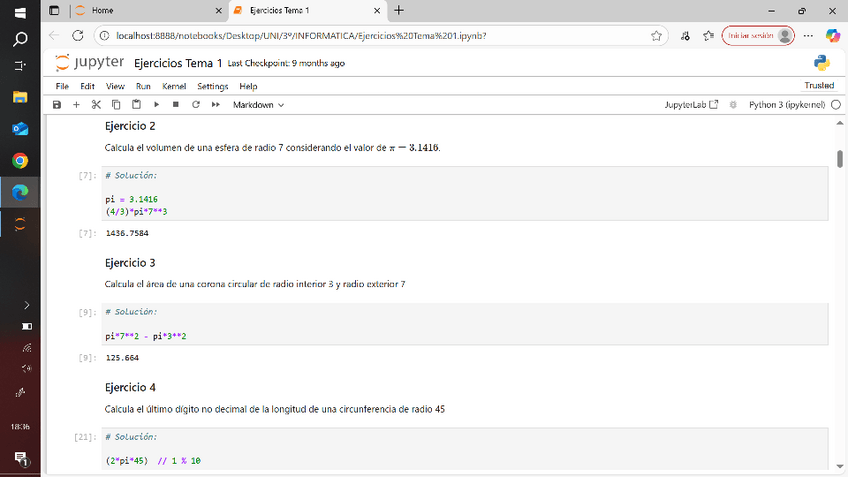Click the output value 1436.7584
The image size is (848, 477).
(127, 233)
